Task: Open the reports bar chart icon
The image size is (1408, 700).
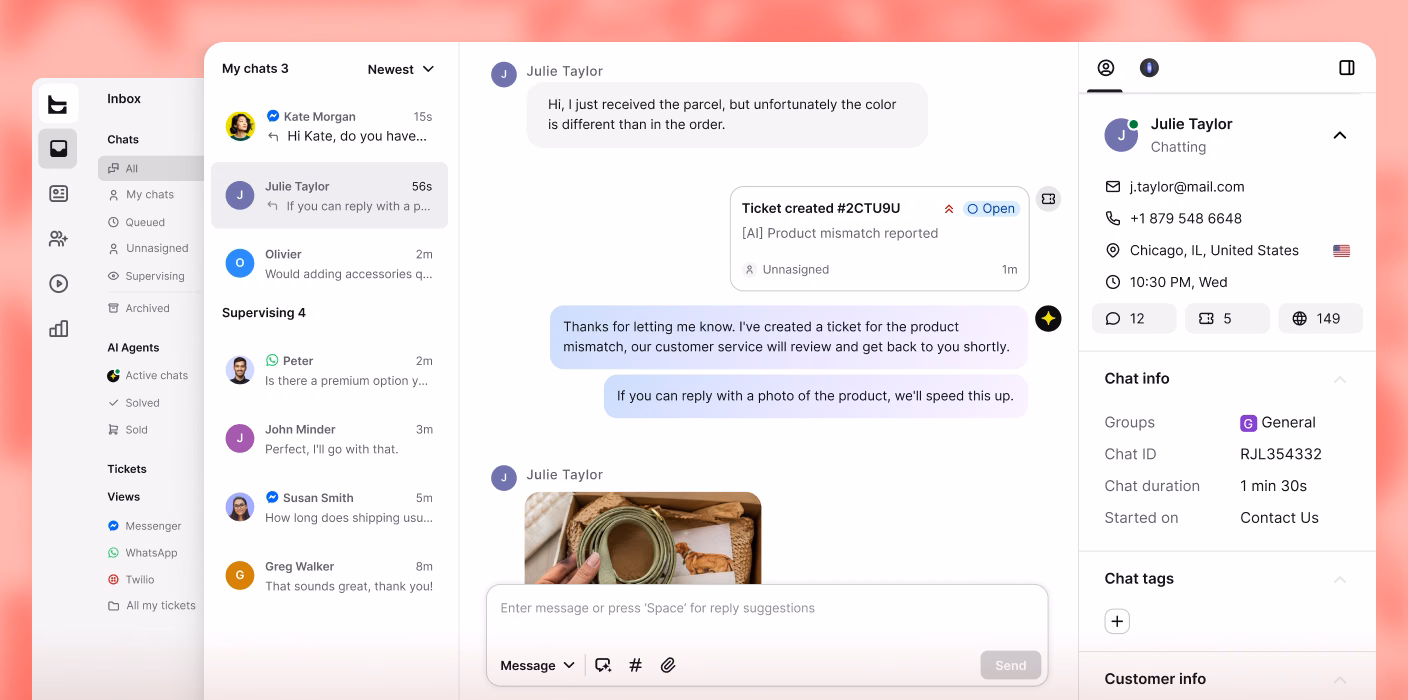Action: point(58,329)
